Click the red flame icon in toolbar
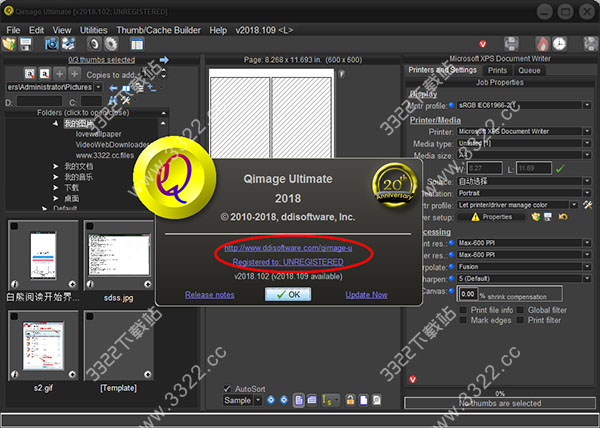 pos(542,44)
